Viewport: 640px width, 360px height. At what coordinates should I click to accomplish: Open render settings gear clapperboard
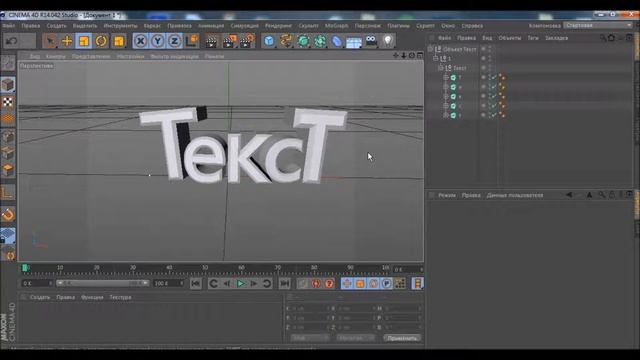[x=247, y=41]
